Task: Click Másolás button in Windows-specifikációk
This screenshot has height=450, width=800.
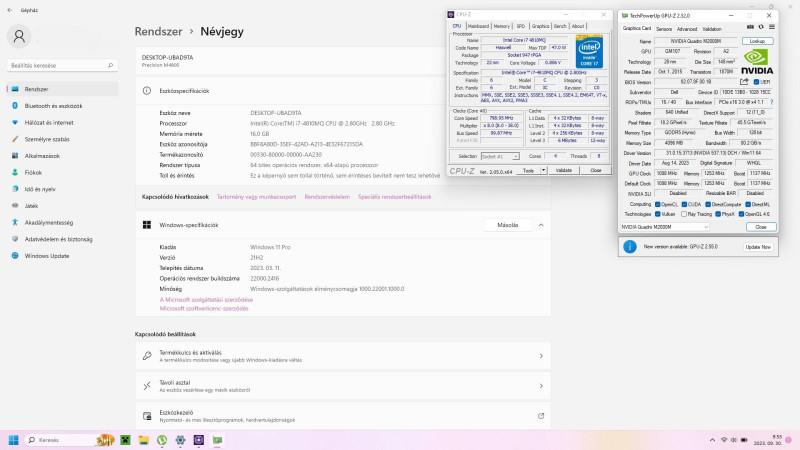Action: pyautogui.click(x=508, y=225)
